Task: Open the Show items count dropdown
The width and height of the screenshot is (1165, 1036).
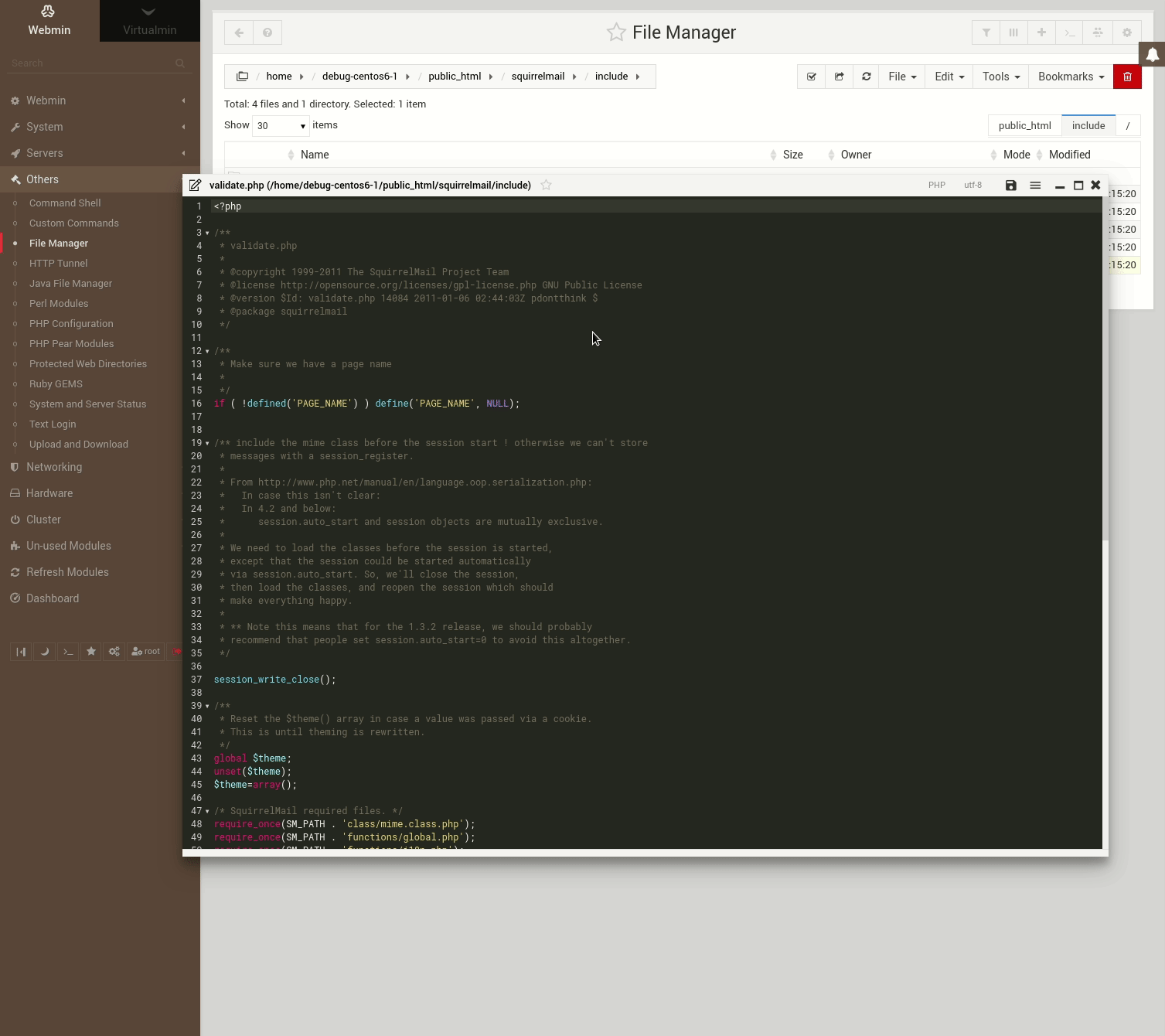Action: (281, 125)
